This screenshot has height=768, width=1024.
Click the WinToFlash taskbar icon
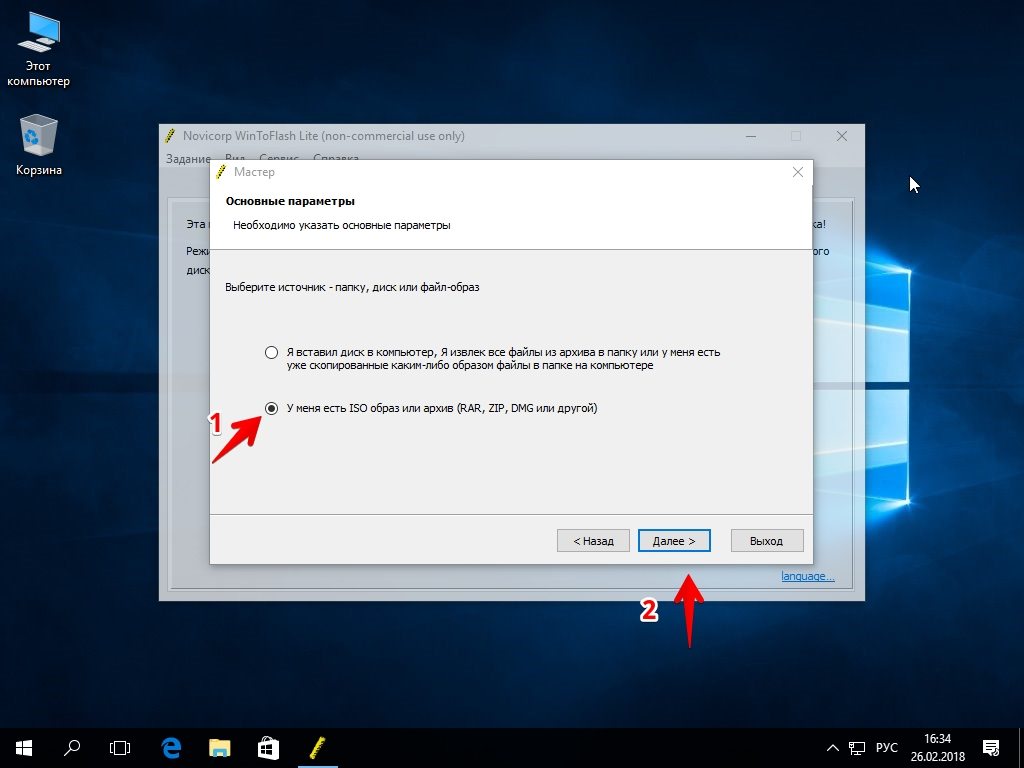317,748
